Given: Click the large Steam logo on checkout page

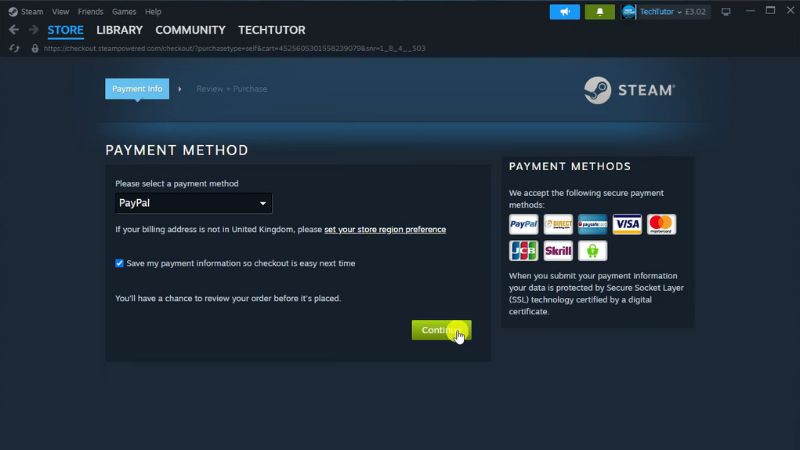Looking at the screenshot, I should tap(630, 90).
